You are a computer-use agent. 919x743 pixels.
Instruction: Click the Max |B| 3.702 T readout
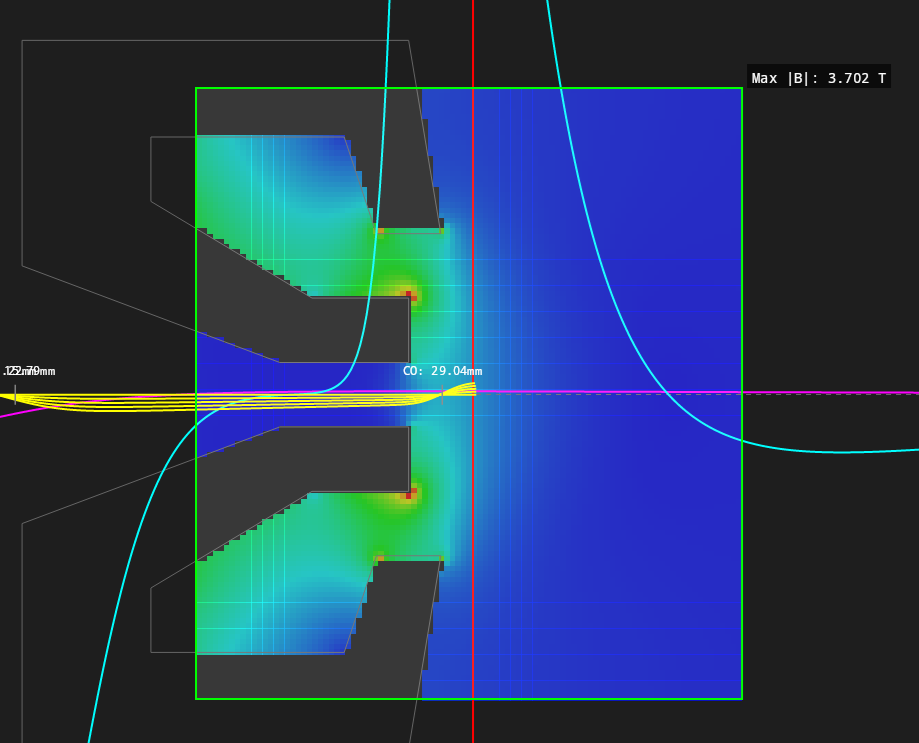point(818,78)
